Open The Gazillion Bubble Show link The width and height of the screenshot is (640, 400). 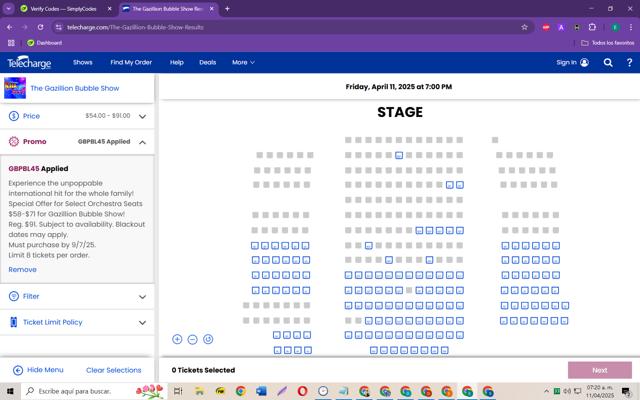(75, 88)
